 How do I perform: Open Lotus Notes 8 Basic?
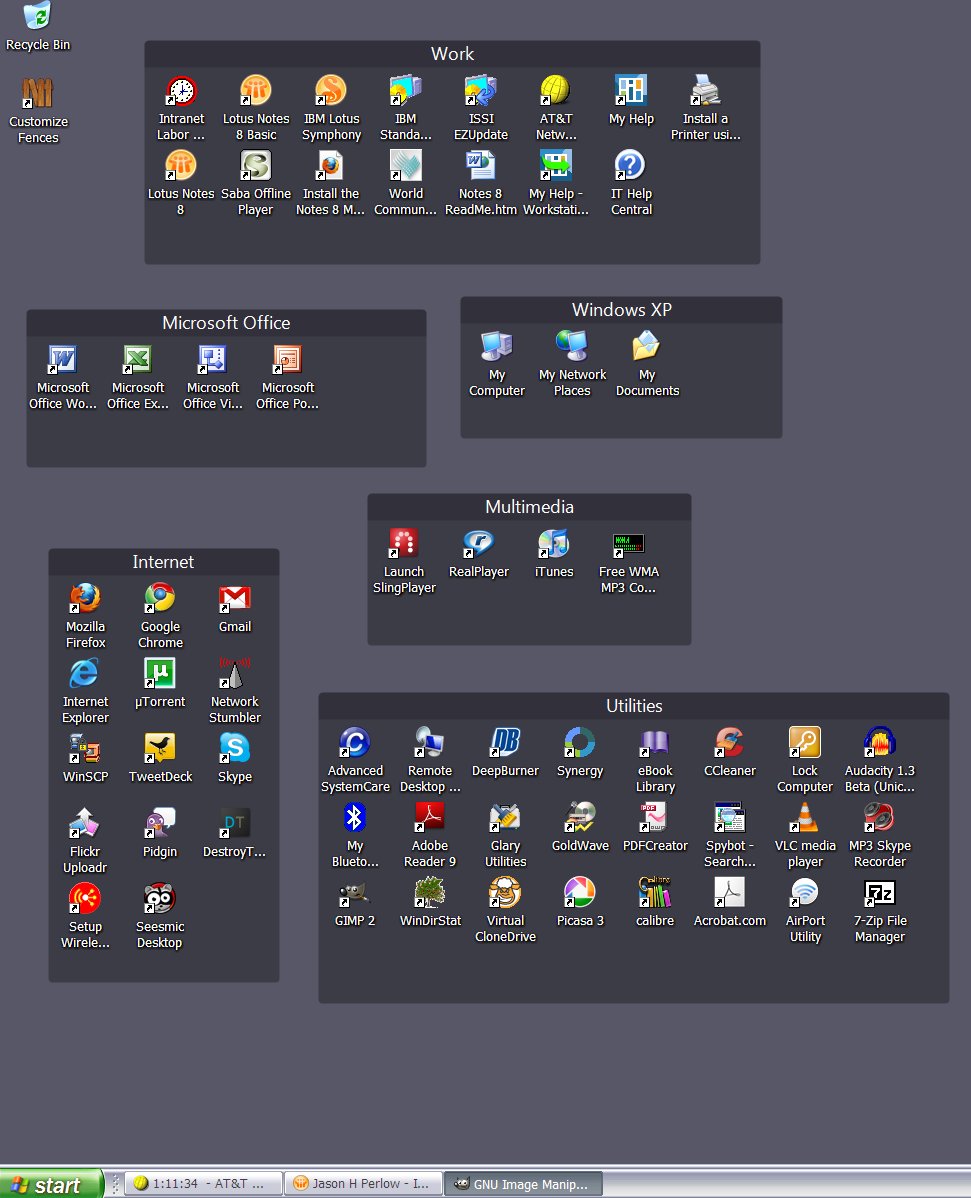pyautogui.click(x=256, y=90)
